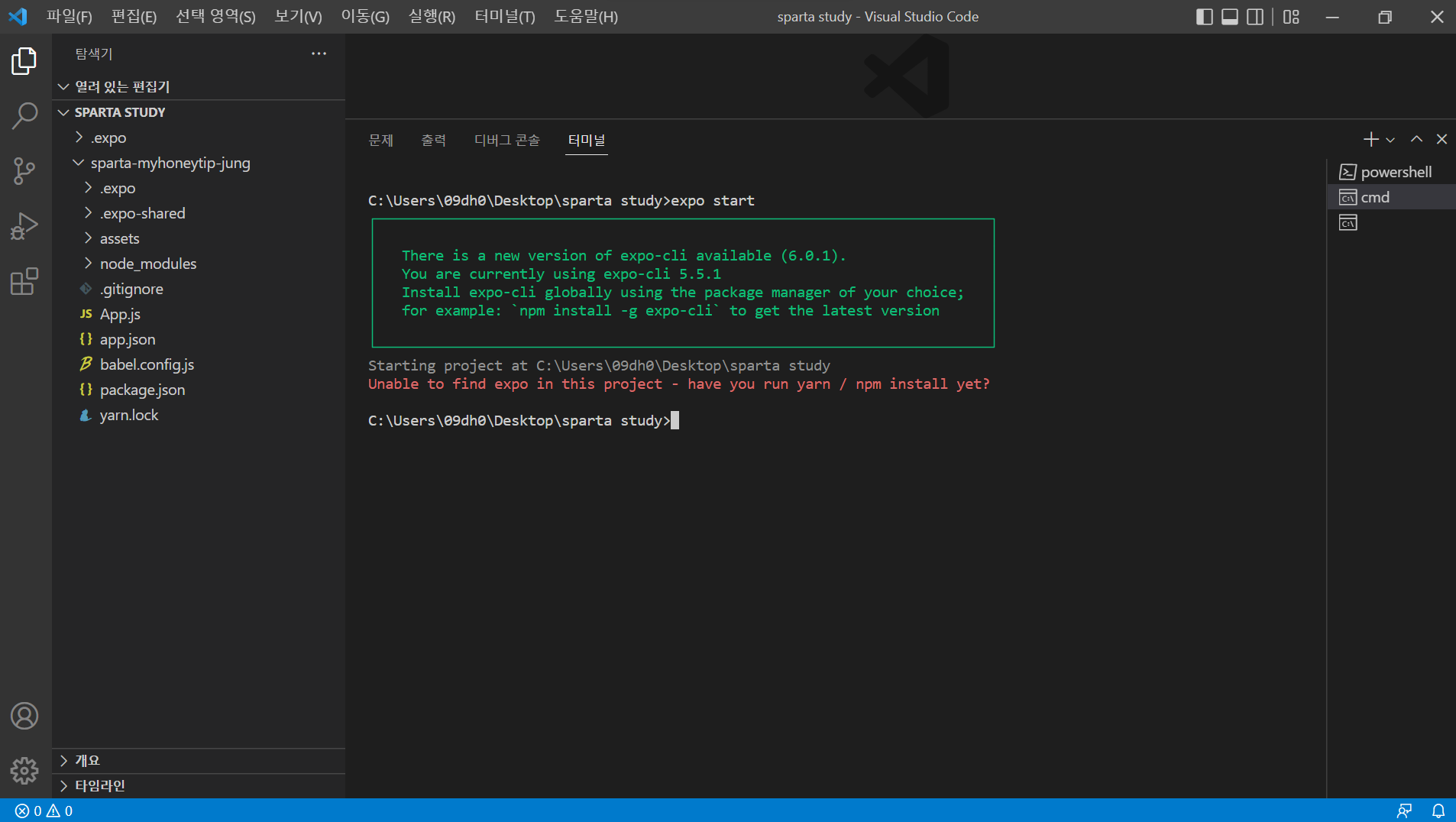
Task: Select the unnamed third terminal instance
Action: pos(1391,222)
